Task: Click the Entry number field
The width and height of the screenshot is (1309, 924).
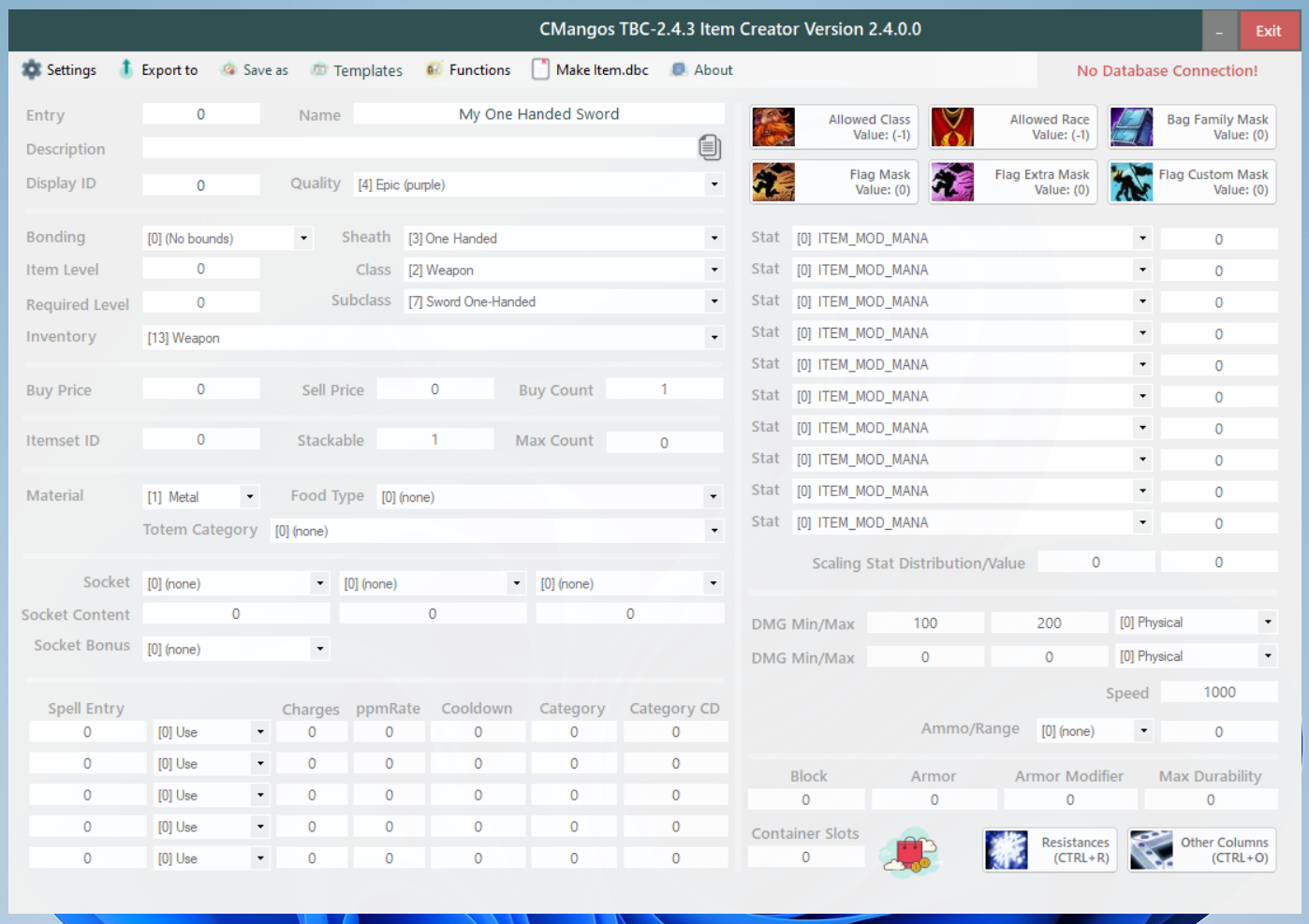Action: [x=201, y=114]
